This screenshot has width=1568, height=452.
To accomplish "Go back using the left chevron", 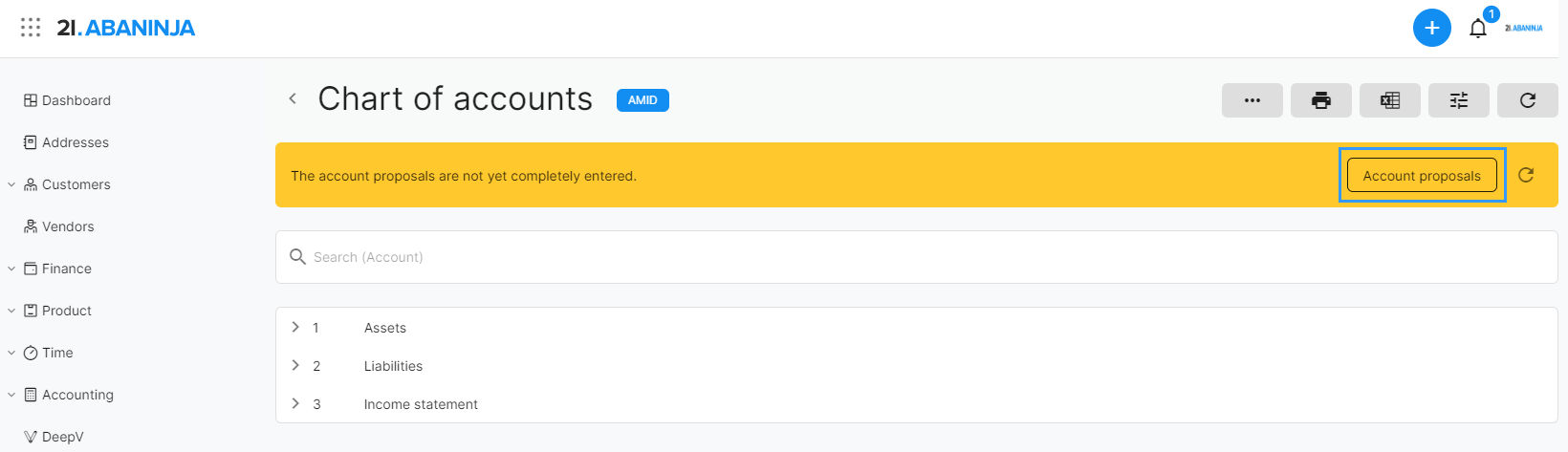I will pos(293,98).
